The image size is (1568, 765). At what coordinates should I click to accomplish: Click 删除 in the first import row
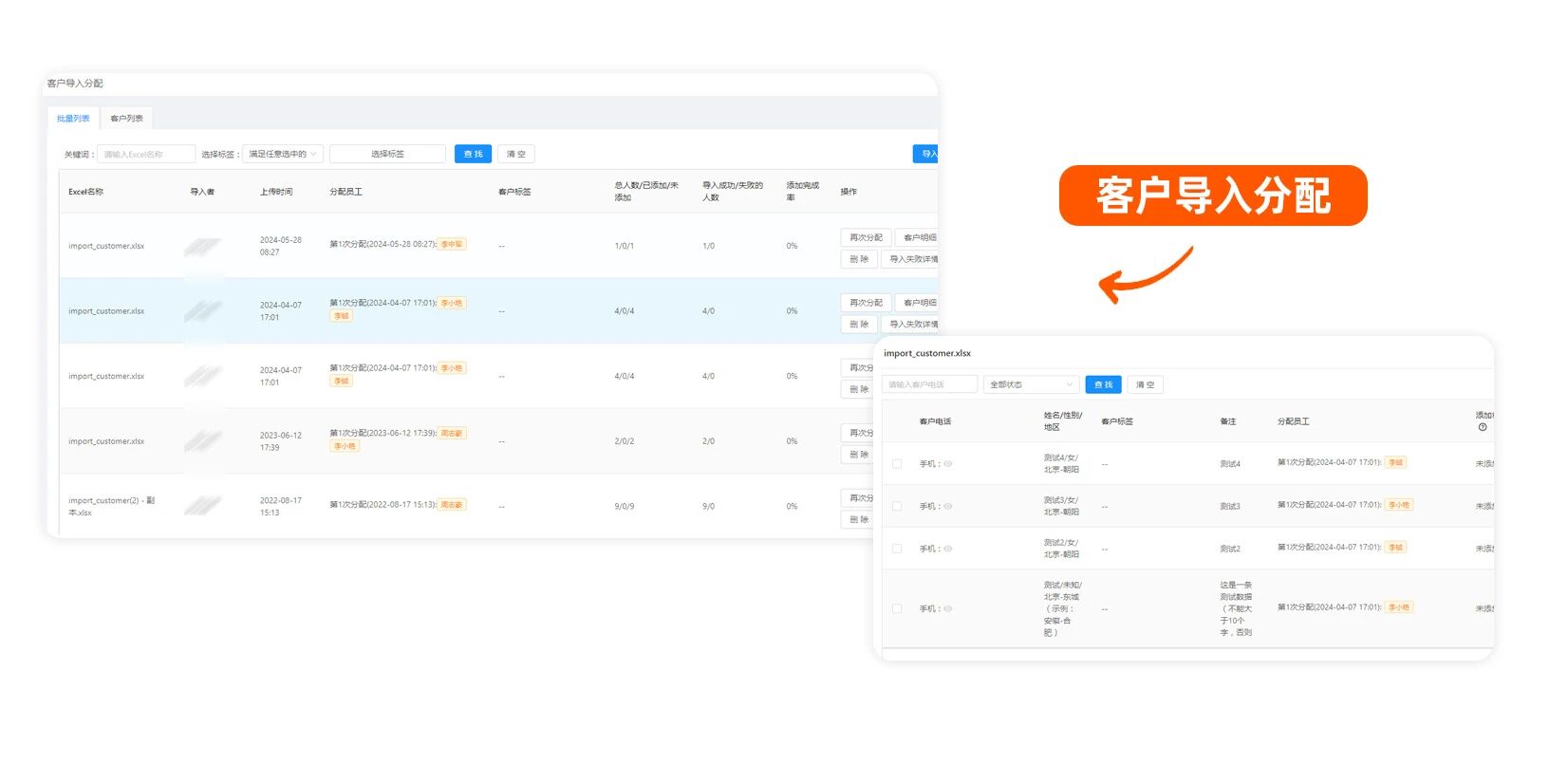tap(858, 259)
